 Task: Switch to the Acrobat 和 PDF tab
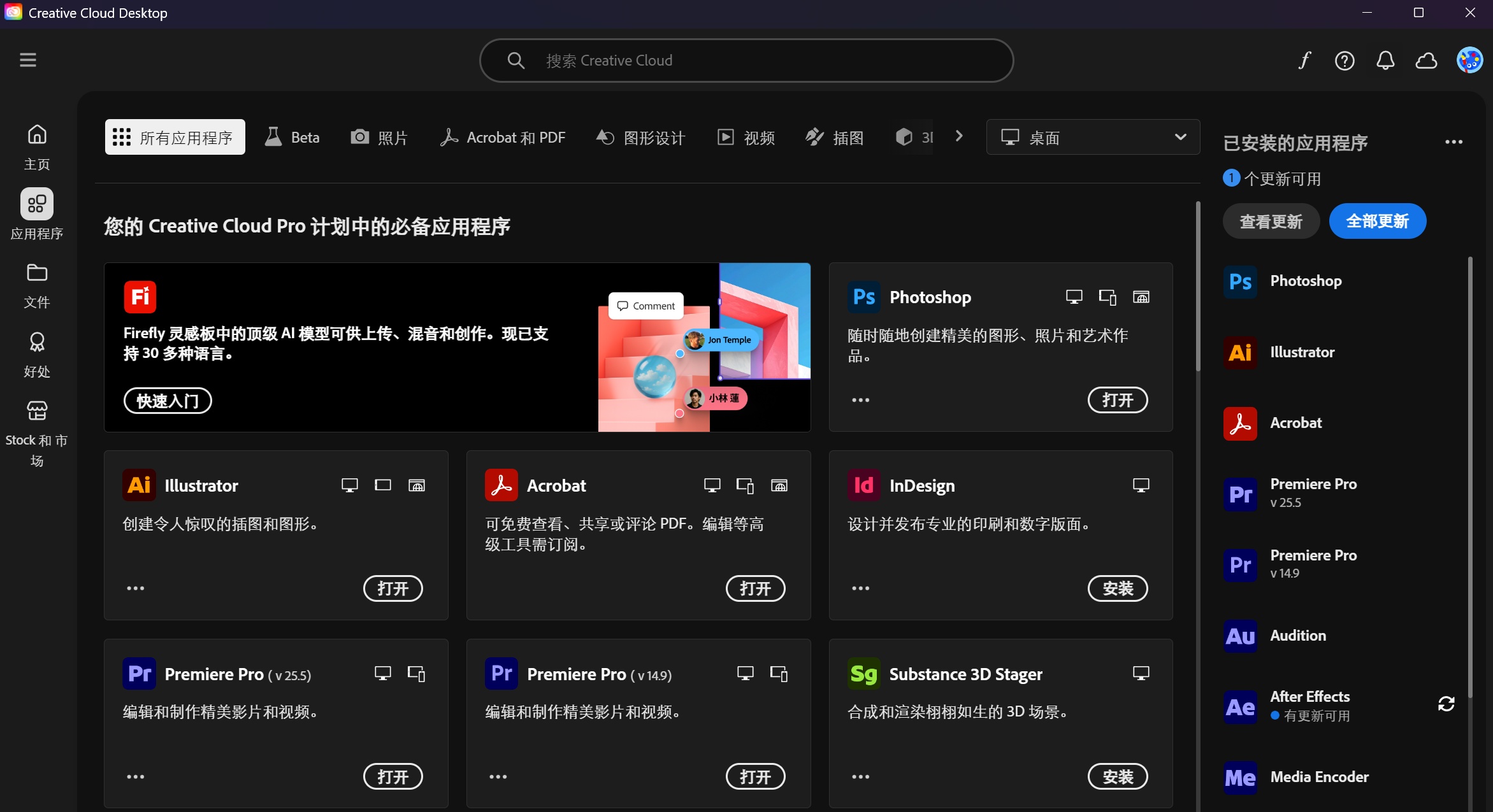click(503, 137)
